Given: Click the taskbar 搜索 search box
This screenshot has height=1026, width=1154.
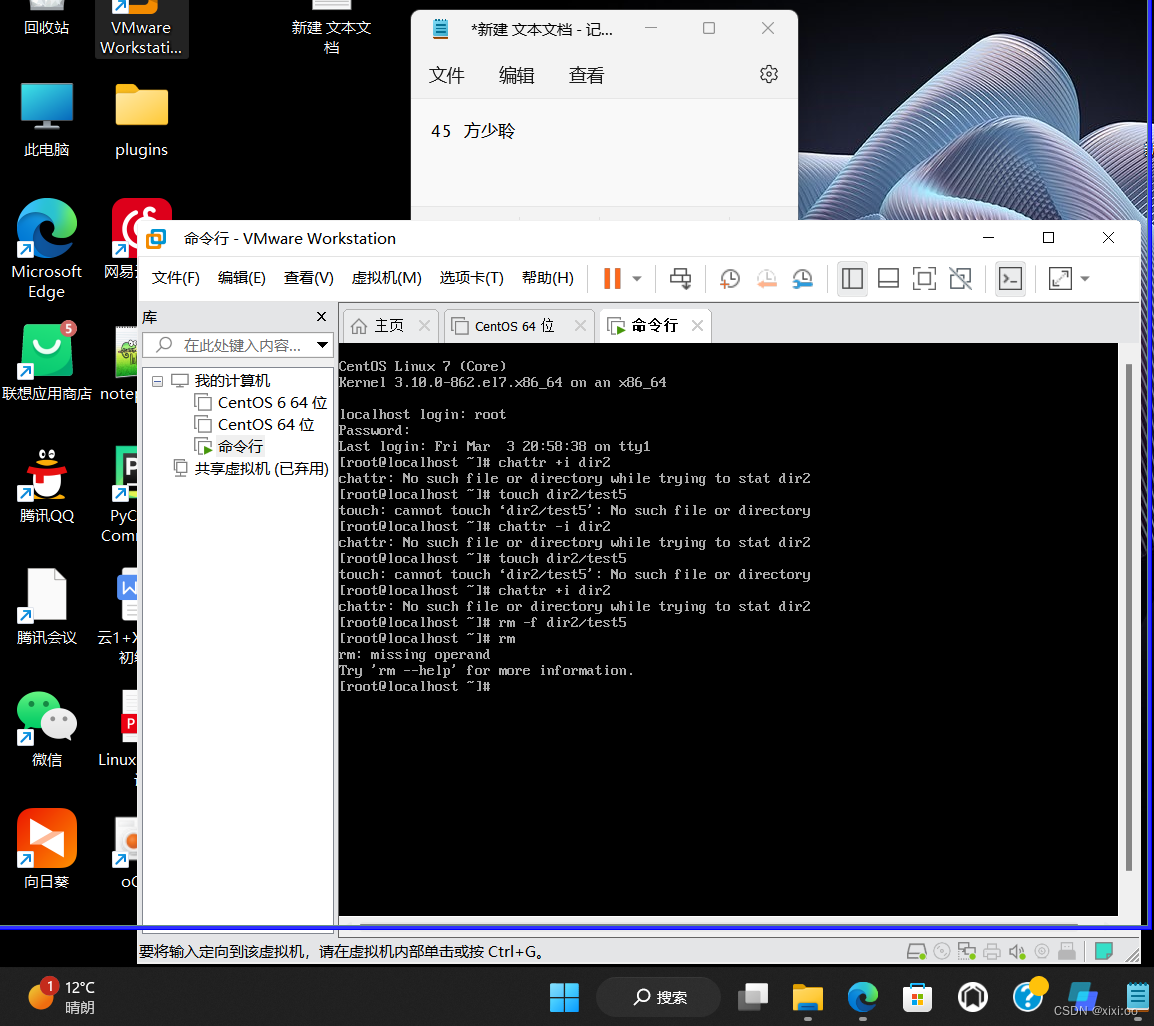Looking at the screenshot, I should [x=658, y=997].
